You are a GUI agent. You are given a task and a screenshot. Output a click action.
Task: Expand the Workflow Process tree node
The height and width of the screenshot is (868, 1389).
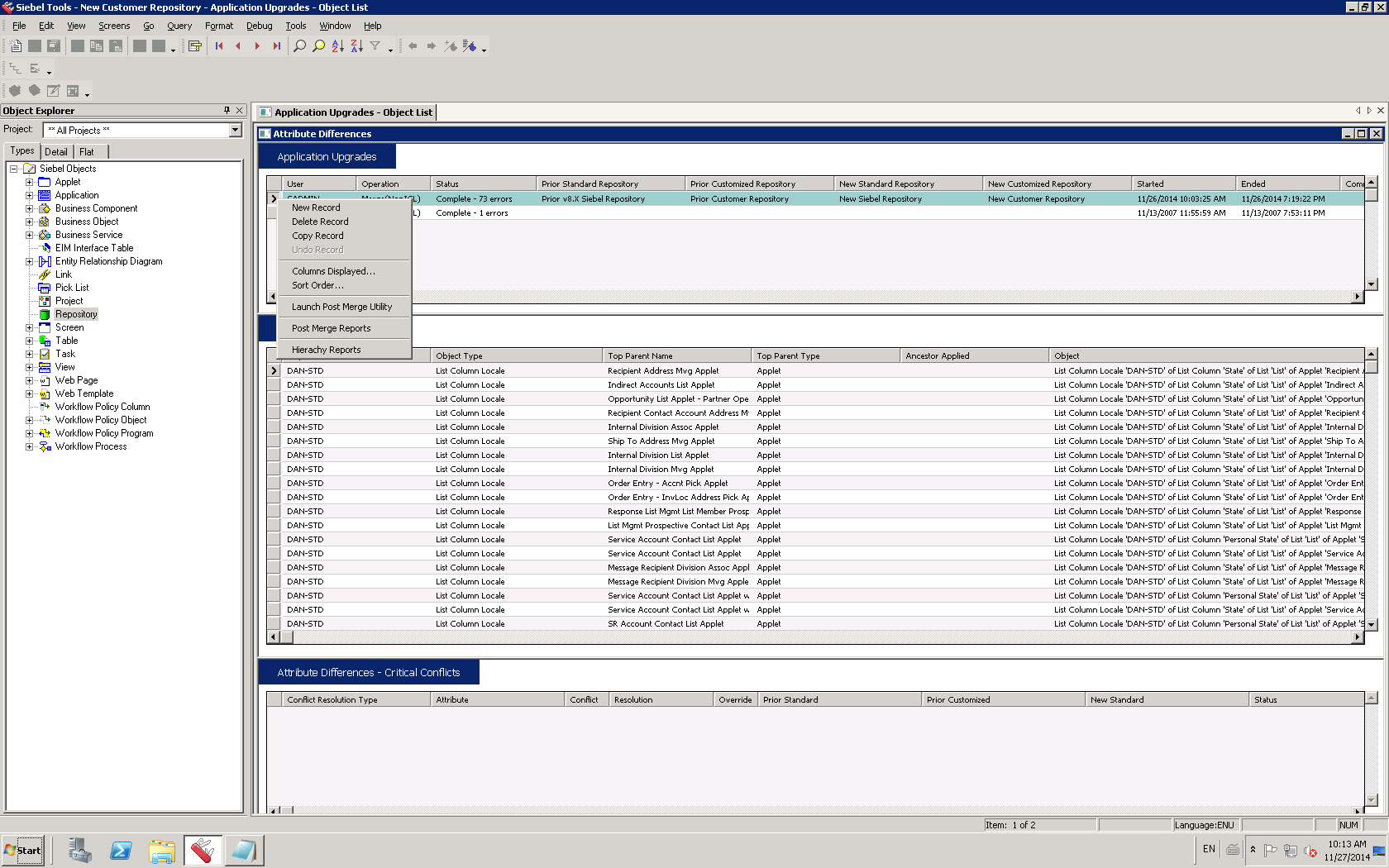(29, 446)
